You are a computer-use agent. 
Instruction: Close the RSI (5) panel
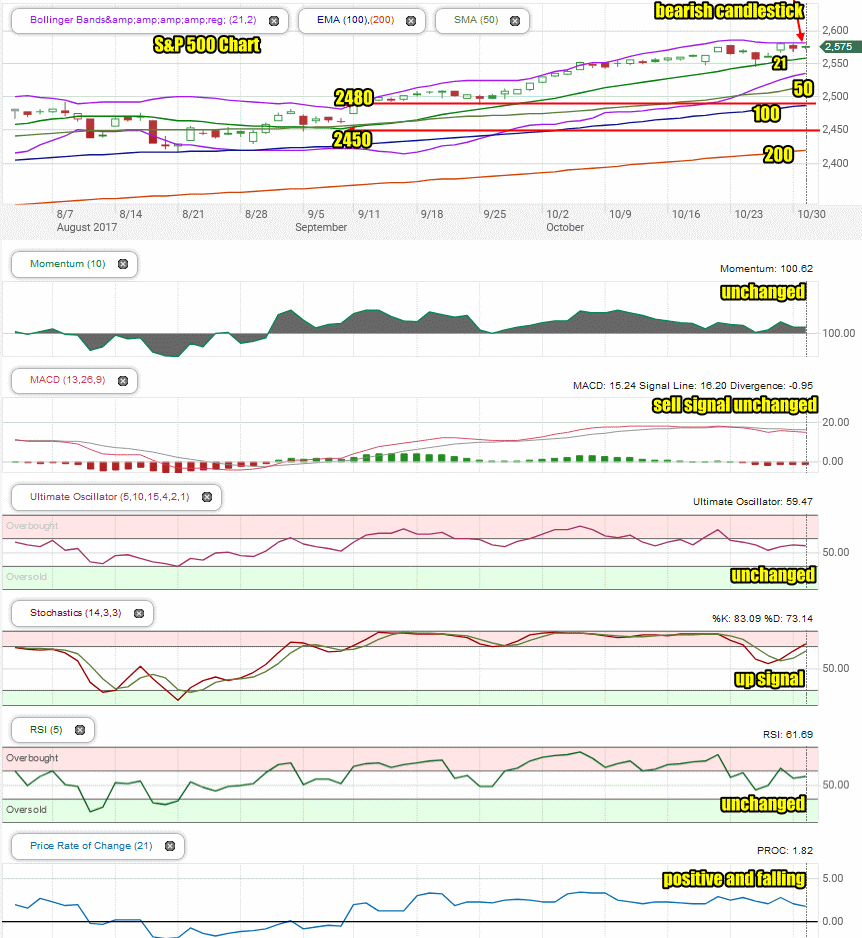tap(80, 730)
